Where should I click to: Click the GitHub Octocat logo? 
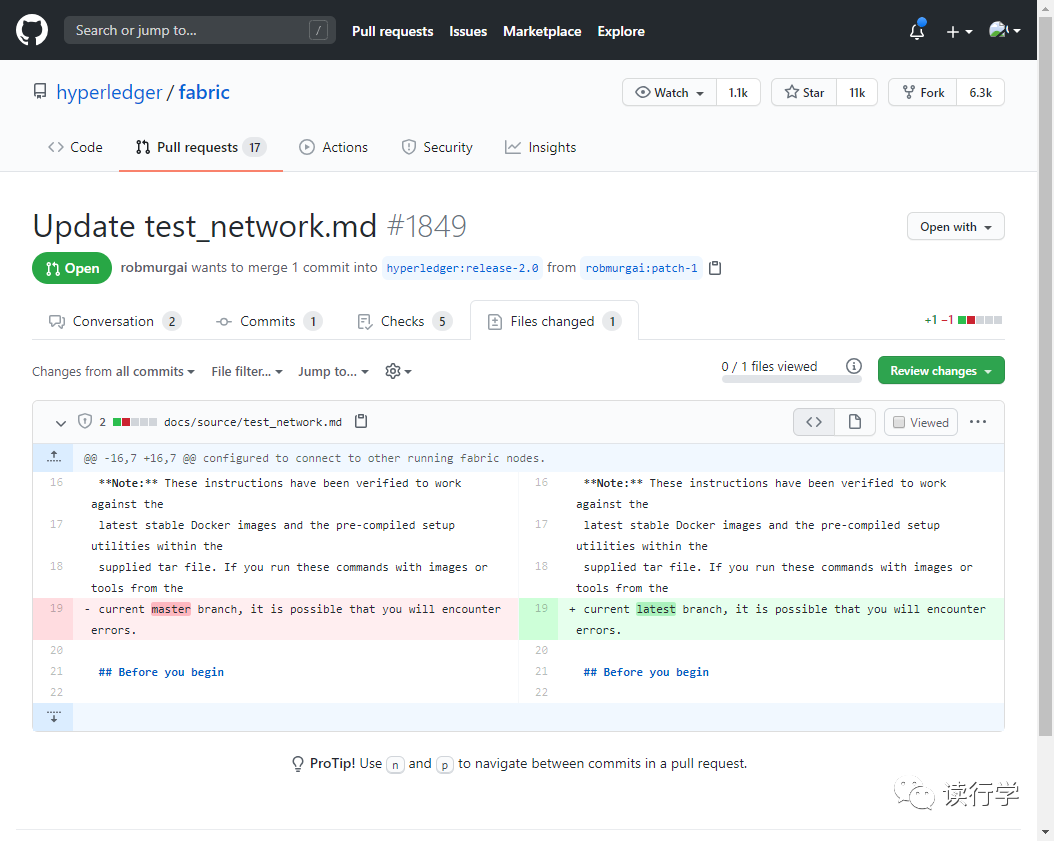pyautogui.click(x=32, y=31)
